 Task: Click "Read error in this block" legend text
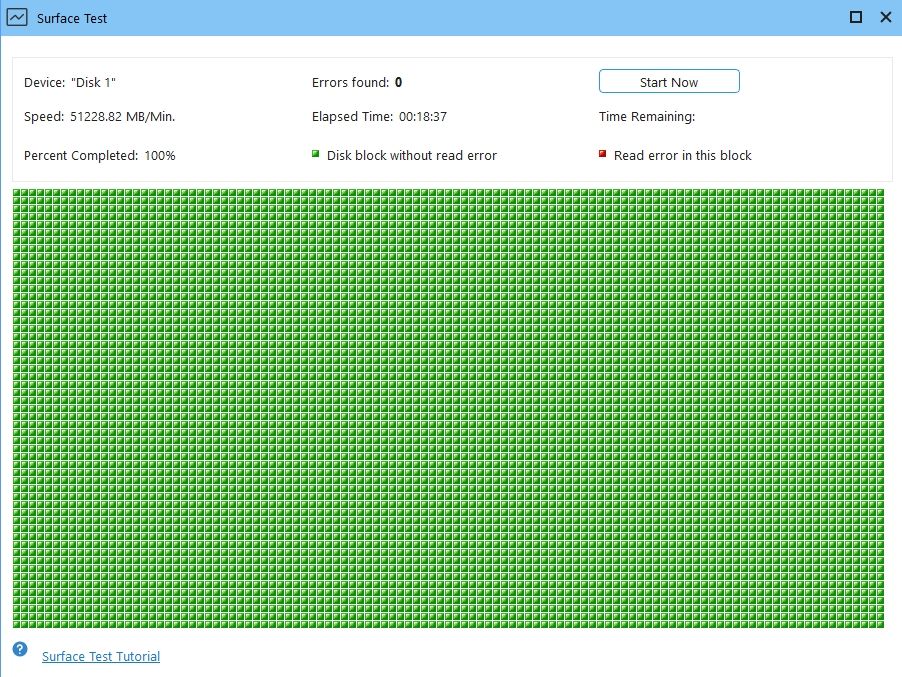click(x=682, y=155)
